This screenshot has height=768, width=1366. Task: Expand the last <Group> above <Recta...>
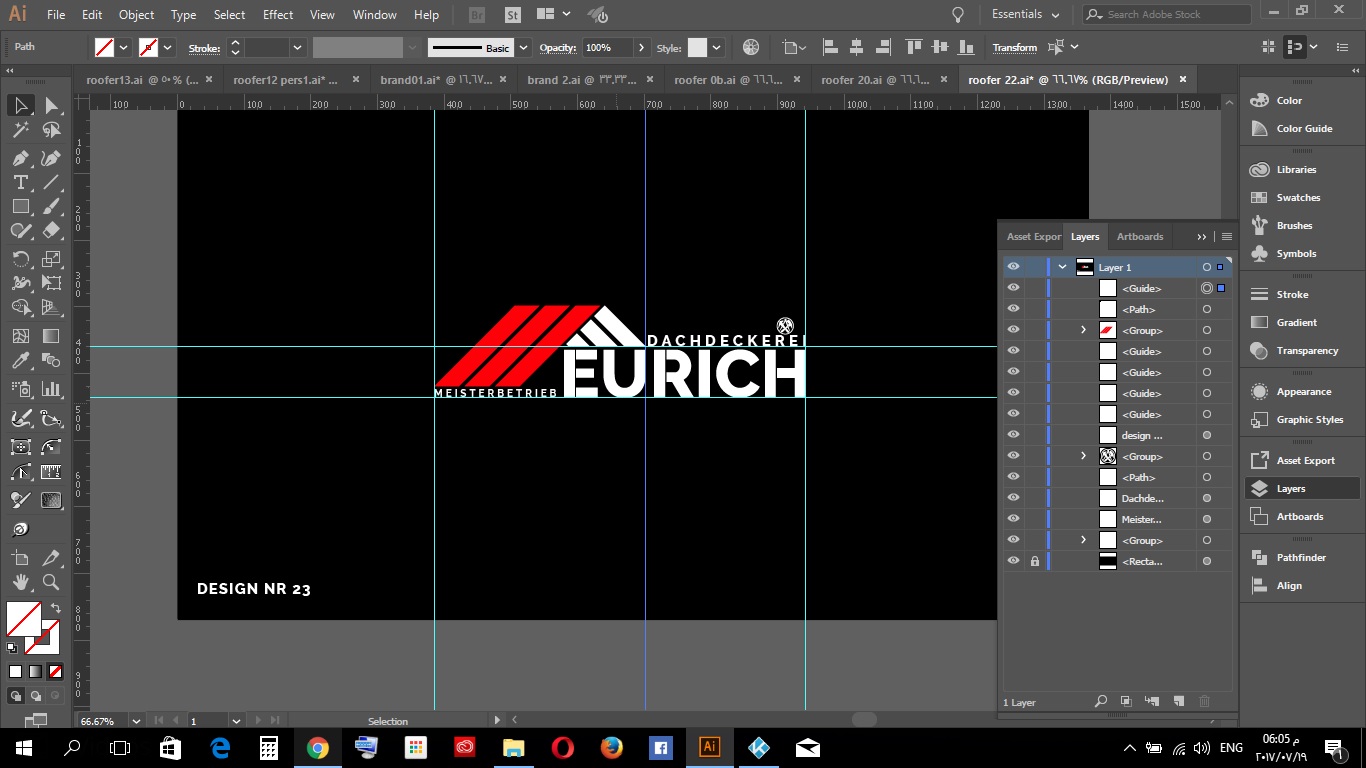pos(1083,540)
